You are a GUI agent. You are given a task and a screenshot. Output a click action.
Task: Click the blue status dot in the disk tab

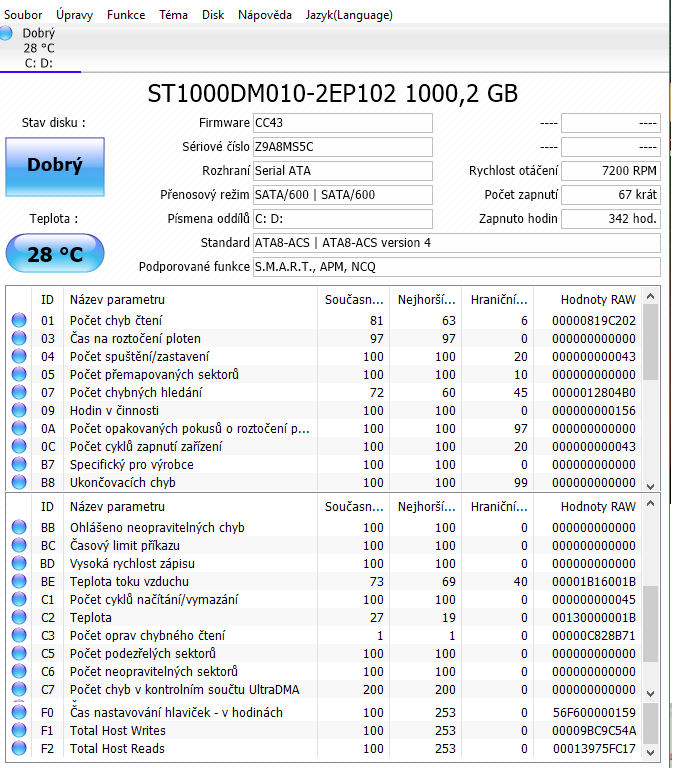click(x=6, y=33)
